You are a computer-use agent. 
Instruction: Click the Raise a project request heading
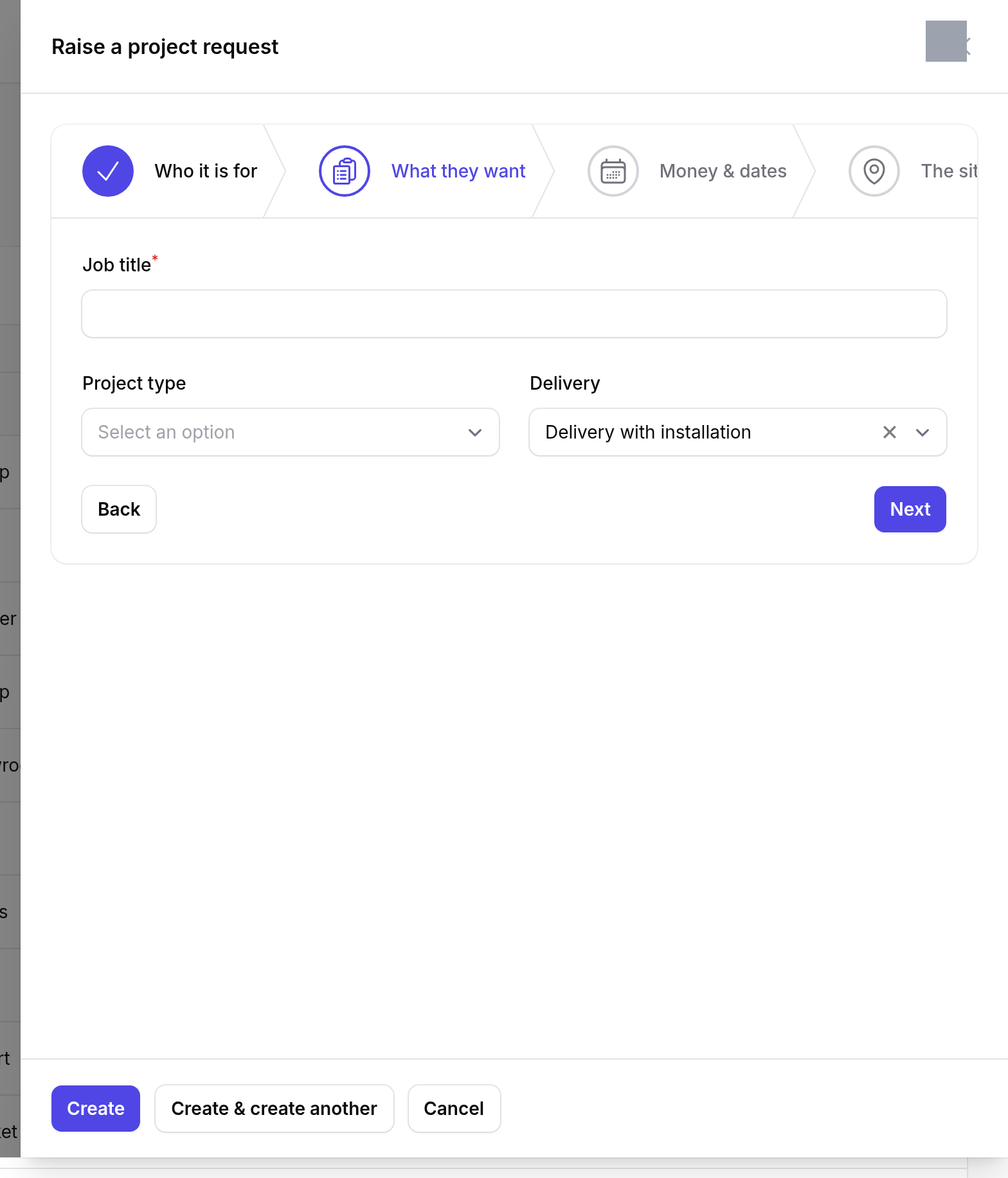point(165,47)
